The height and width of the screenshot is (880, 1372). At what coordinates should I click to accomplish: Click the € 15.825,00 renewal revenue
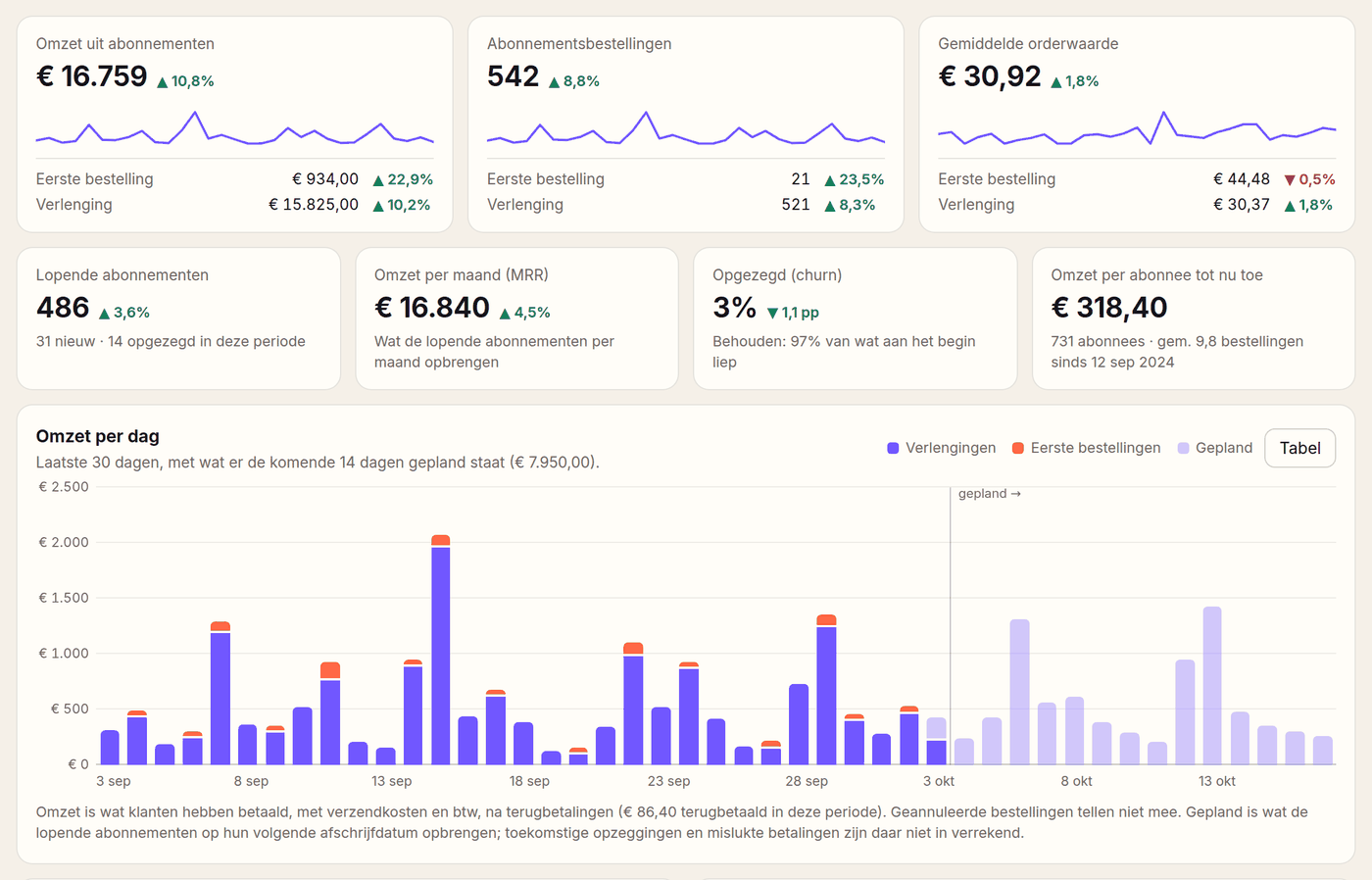pos(314,205)
